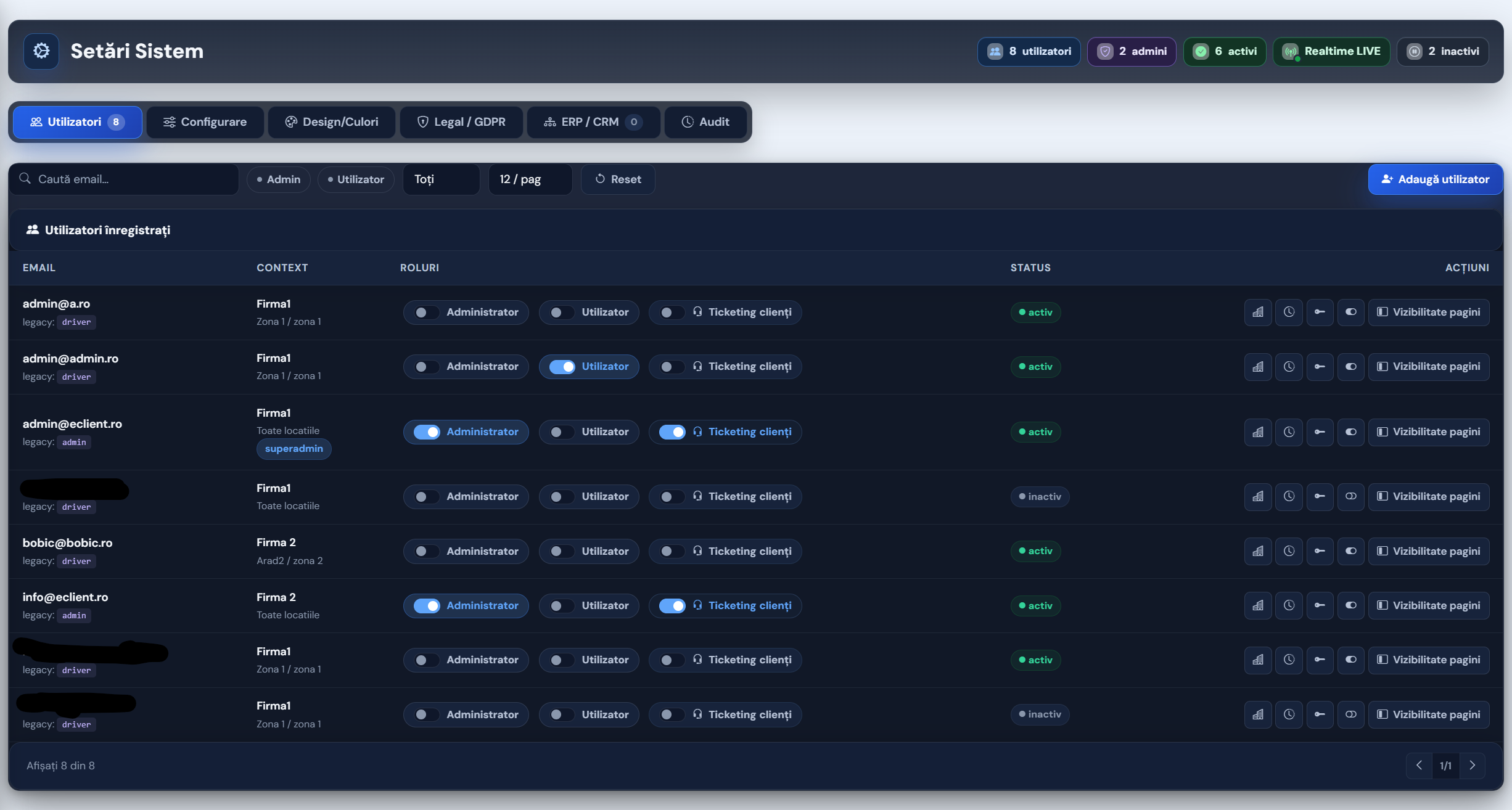
Task: Click the settings gear icon beside Setări Sistem
Action: (x=41, y=51)
